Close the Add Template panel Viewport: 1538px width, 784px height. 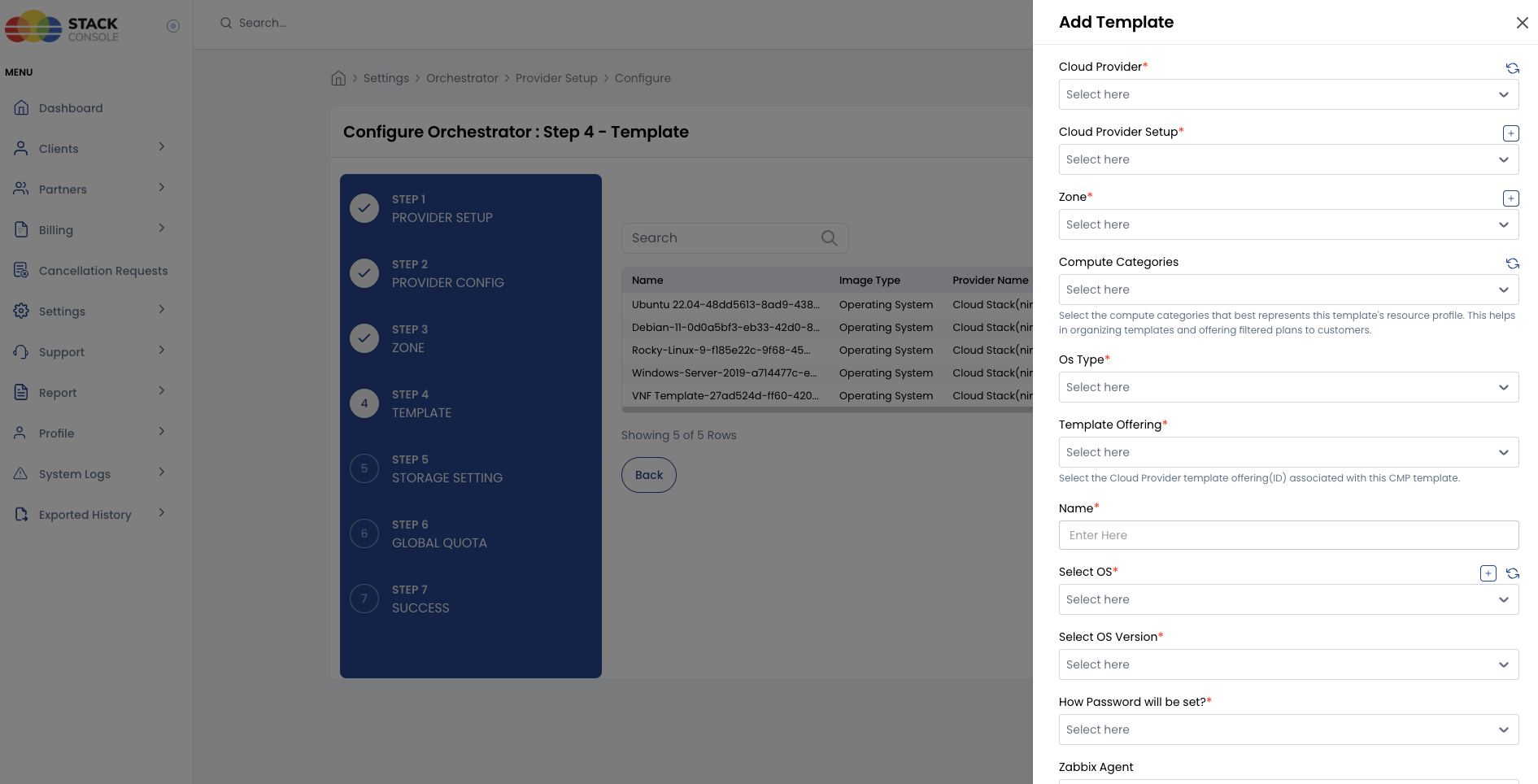[x=1522, y=23]
